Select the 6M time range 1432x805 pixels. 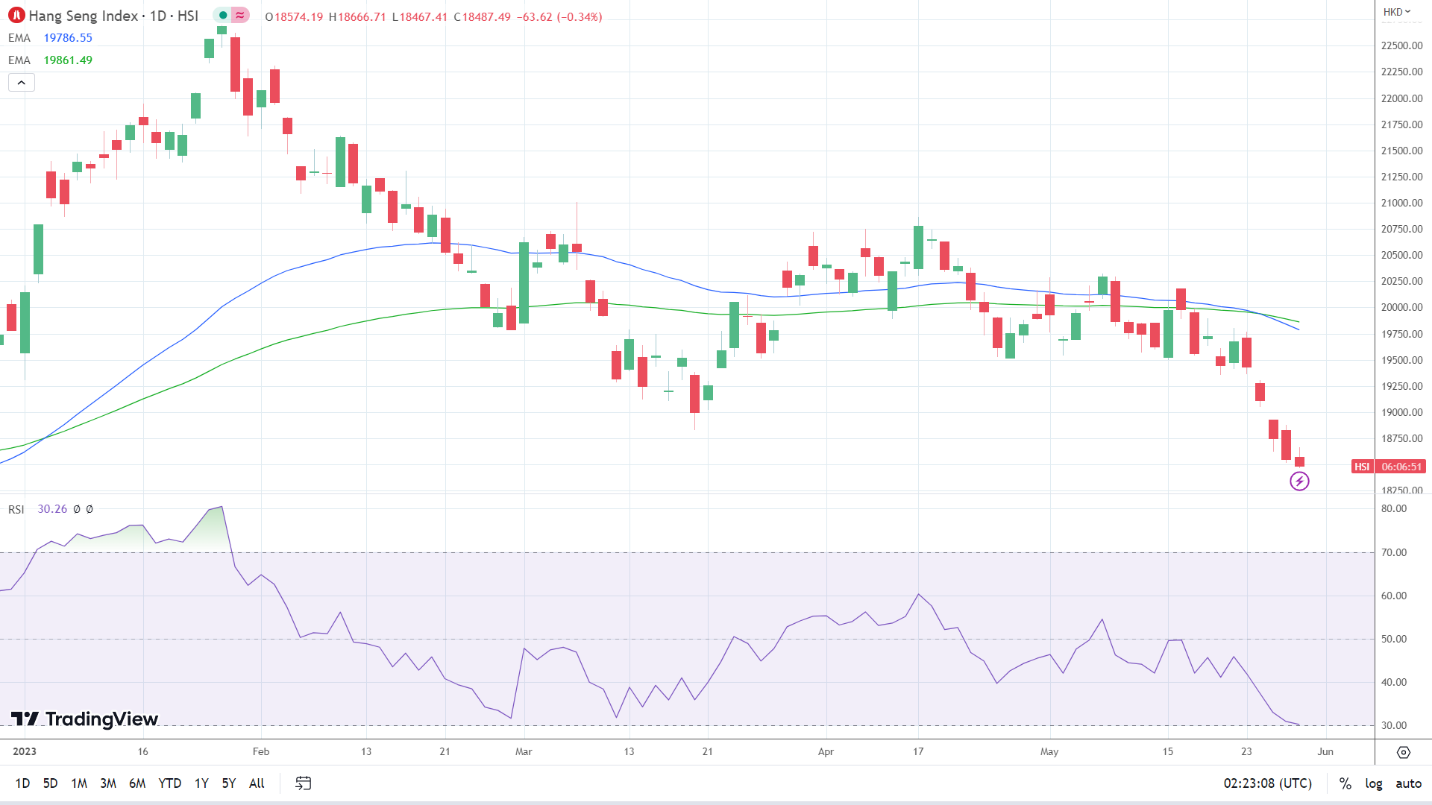point(138,783)
